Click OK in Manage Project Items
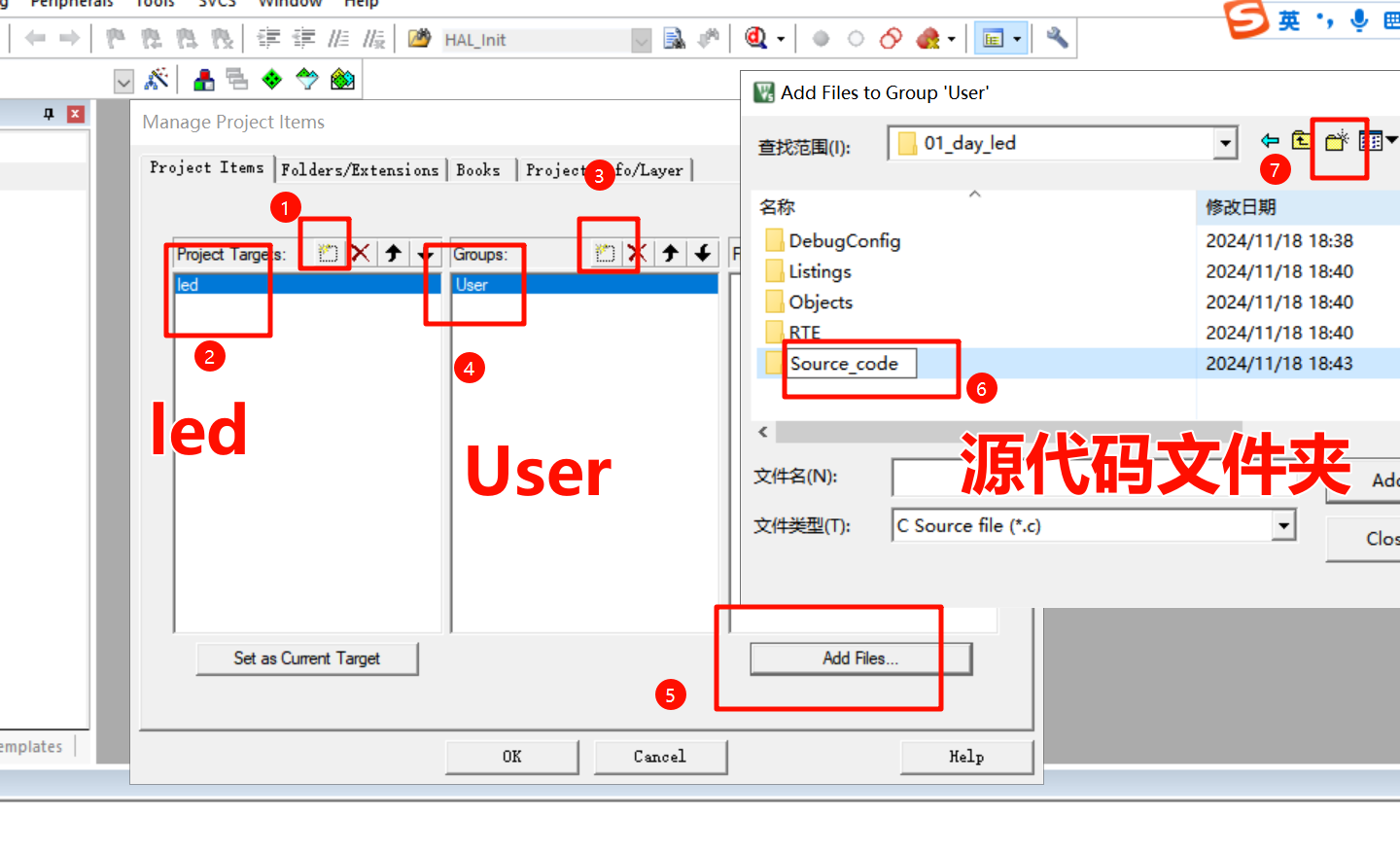The image size is (1400, 853). click(x=512, y=757)
